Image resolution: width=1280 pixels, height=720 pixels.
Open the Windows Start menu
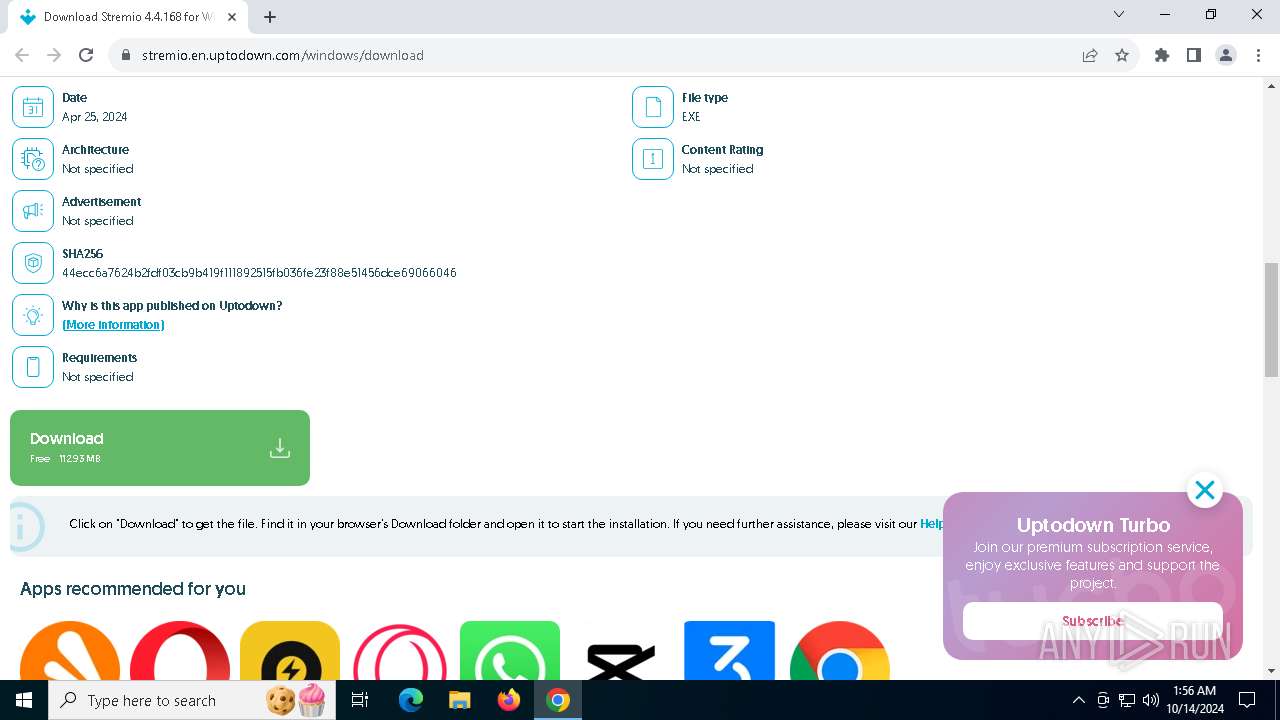(x=24, y=700)
